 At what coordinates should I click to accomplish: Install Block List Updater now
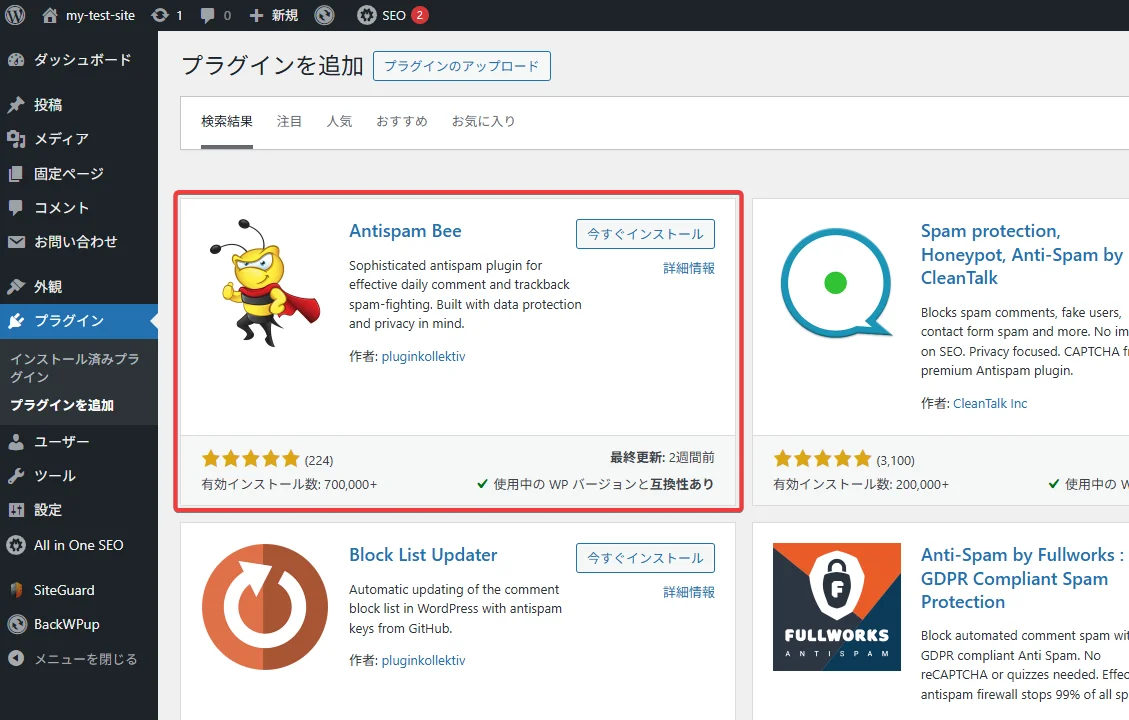point(645,558)
